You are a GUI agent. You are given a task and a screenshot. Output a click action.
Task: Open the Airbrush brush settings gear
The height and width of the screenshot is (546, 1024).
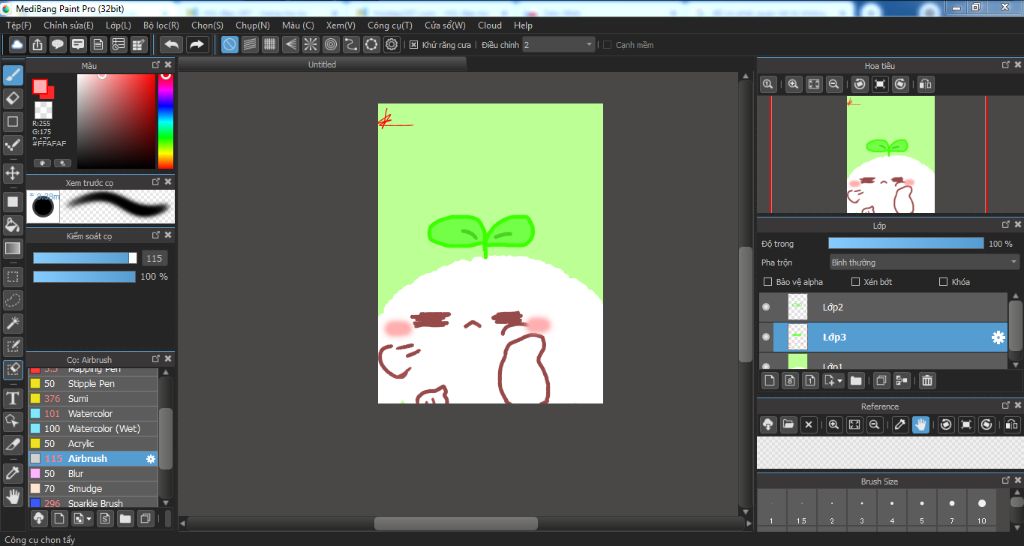coord(151,459)
